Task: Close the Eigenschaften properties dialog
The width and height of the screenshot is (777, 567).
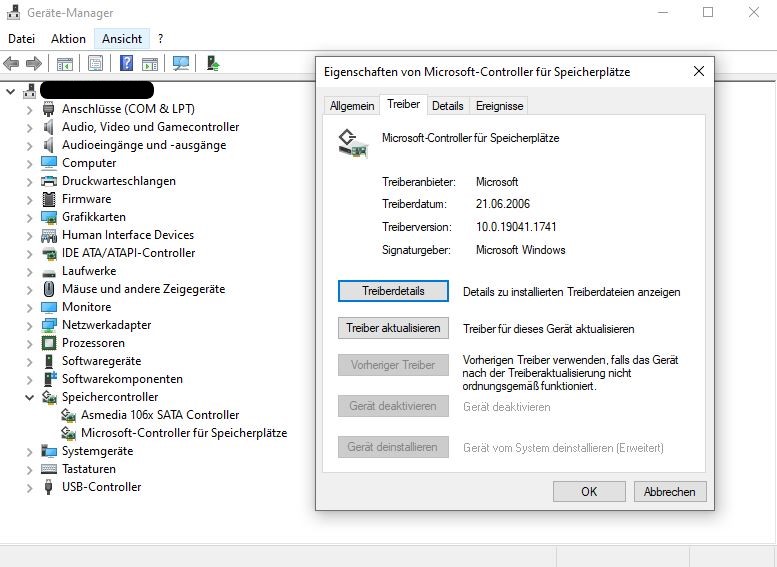Action: click(699, 71)
